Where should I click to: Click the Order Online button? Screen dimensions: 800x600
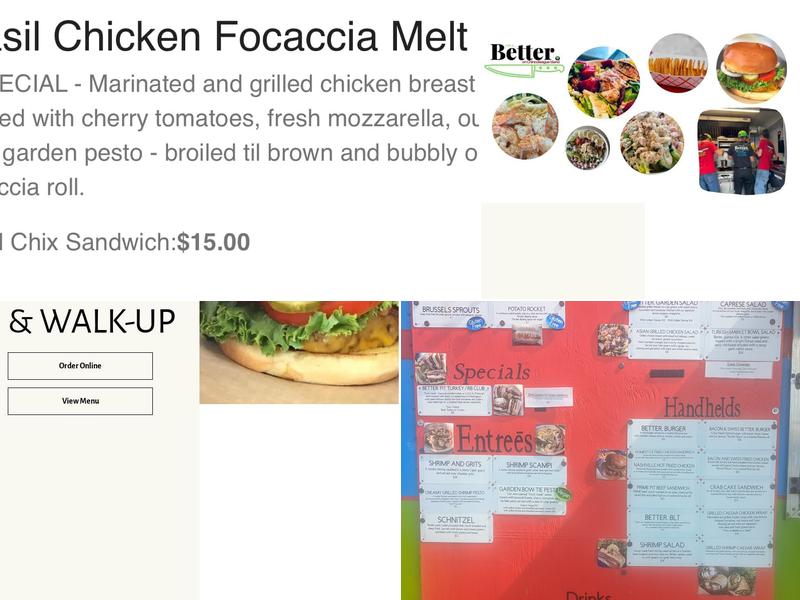(x=80, y=366)
